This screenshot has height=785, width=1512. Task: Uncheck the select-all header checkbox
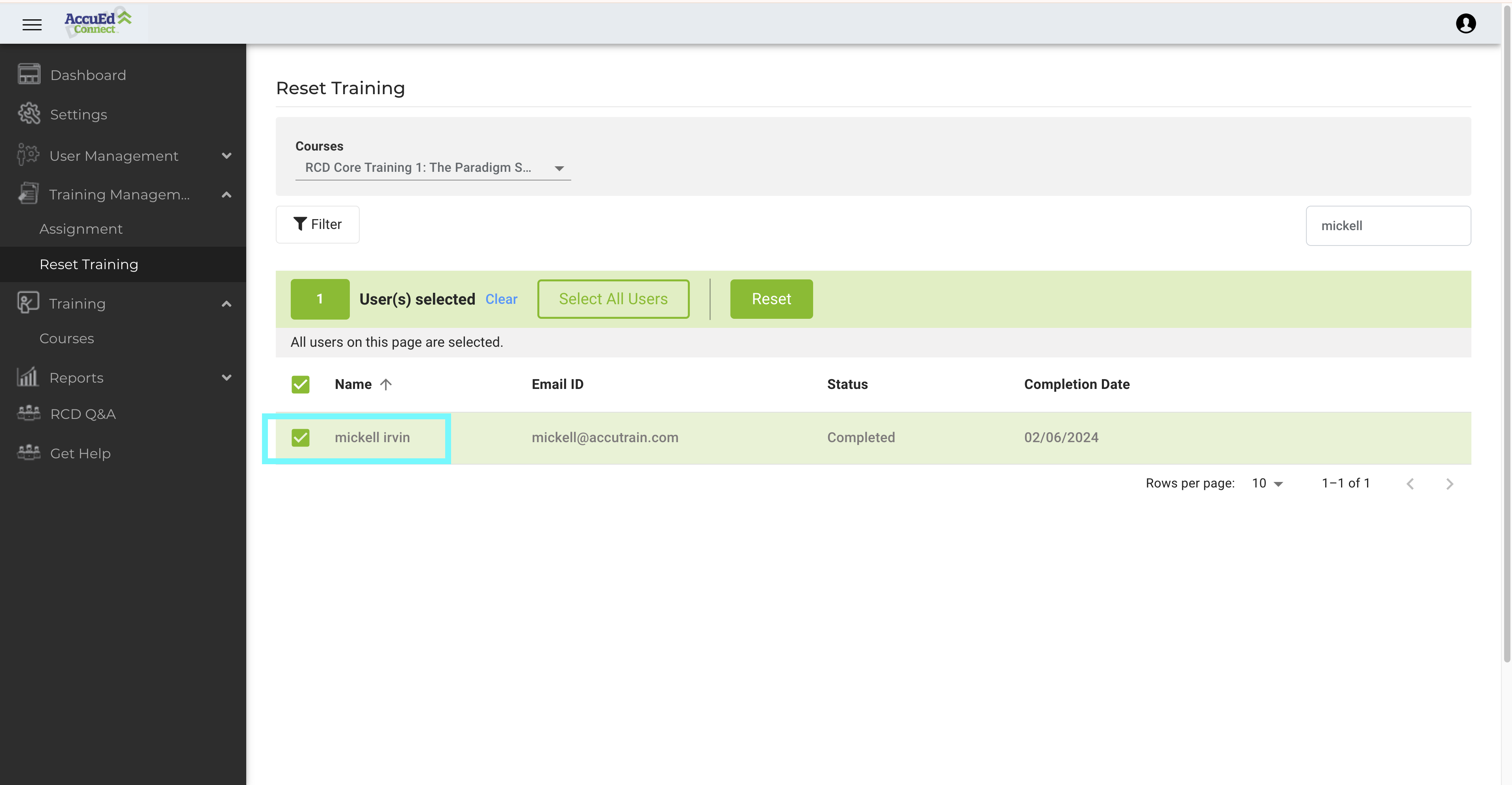click(300, 385)
